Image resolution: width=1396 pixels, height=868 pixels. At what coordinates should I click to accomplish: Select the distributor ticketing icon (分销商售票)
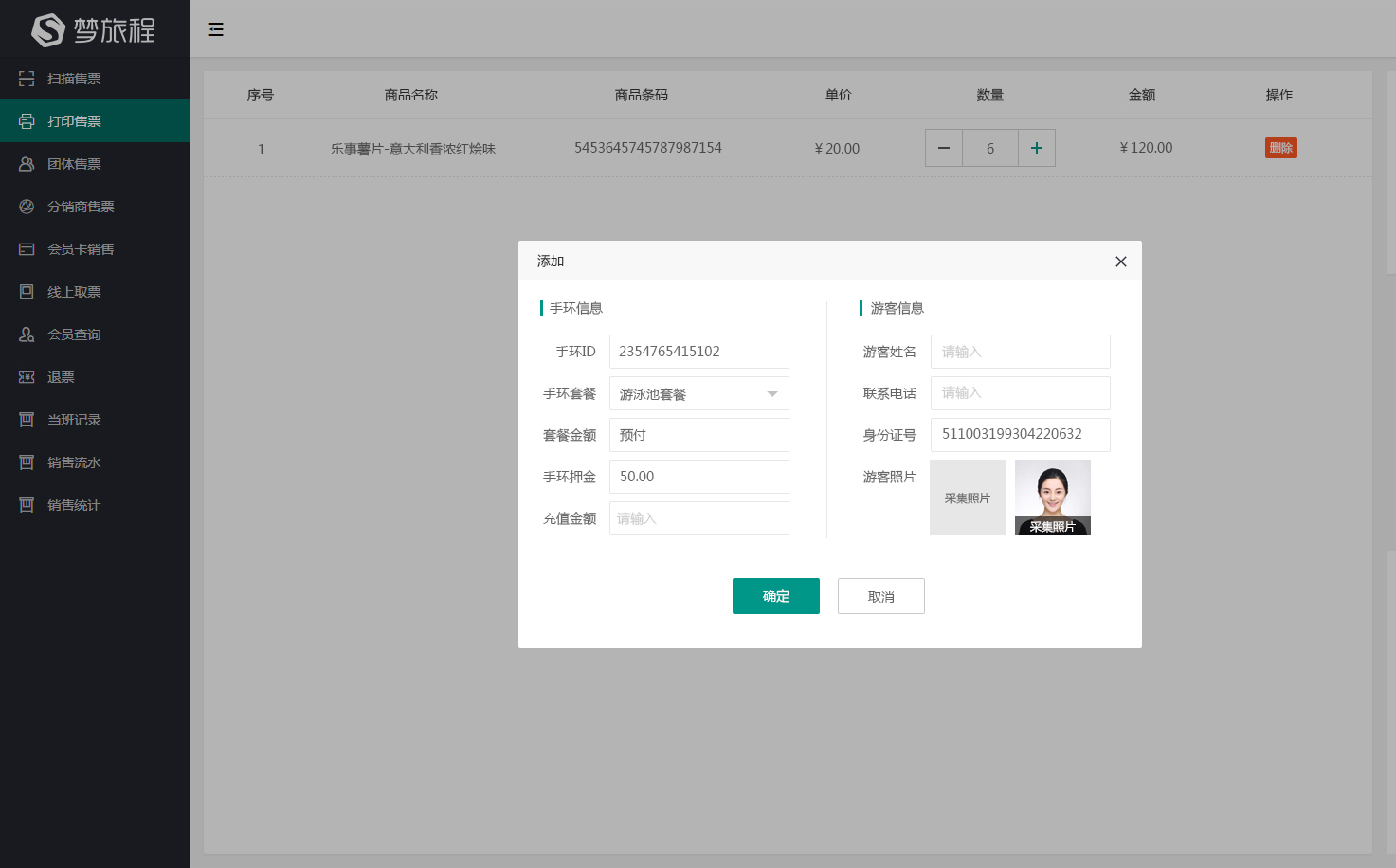point(27,207)
